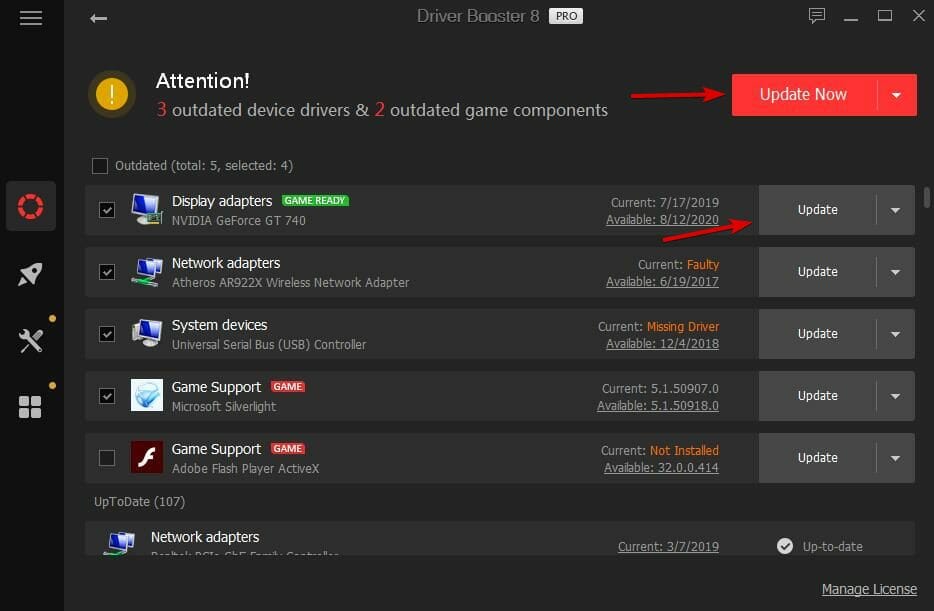The height and width of the screenshot is (611, 934).
Task: Select the Scan lifebuoy sidebar icon
Action: click(x=30, y=206)
